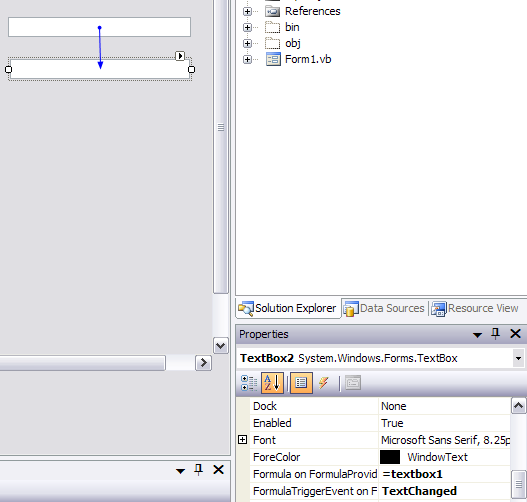Click designer horizontal scrollbar thumb
The height and width of the screenshot is (502, 527).
coord(82,363)
